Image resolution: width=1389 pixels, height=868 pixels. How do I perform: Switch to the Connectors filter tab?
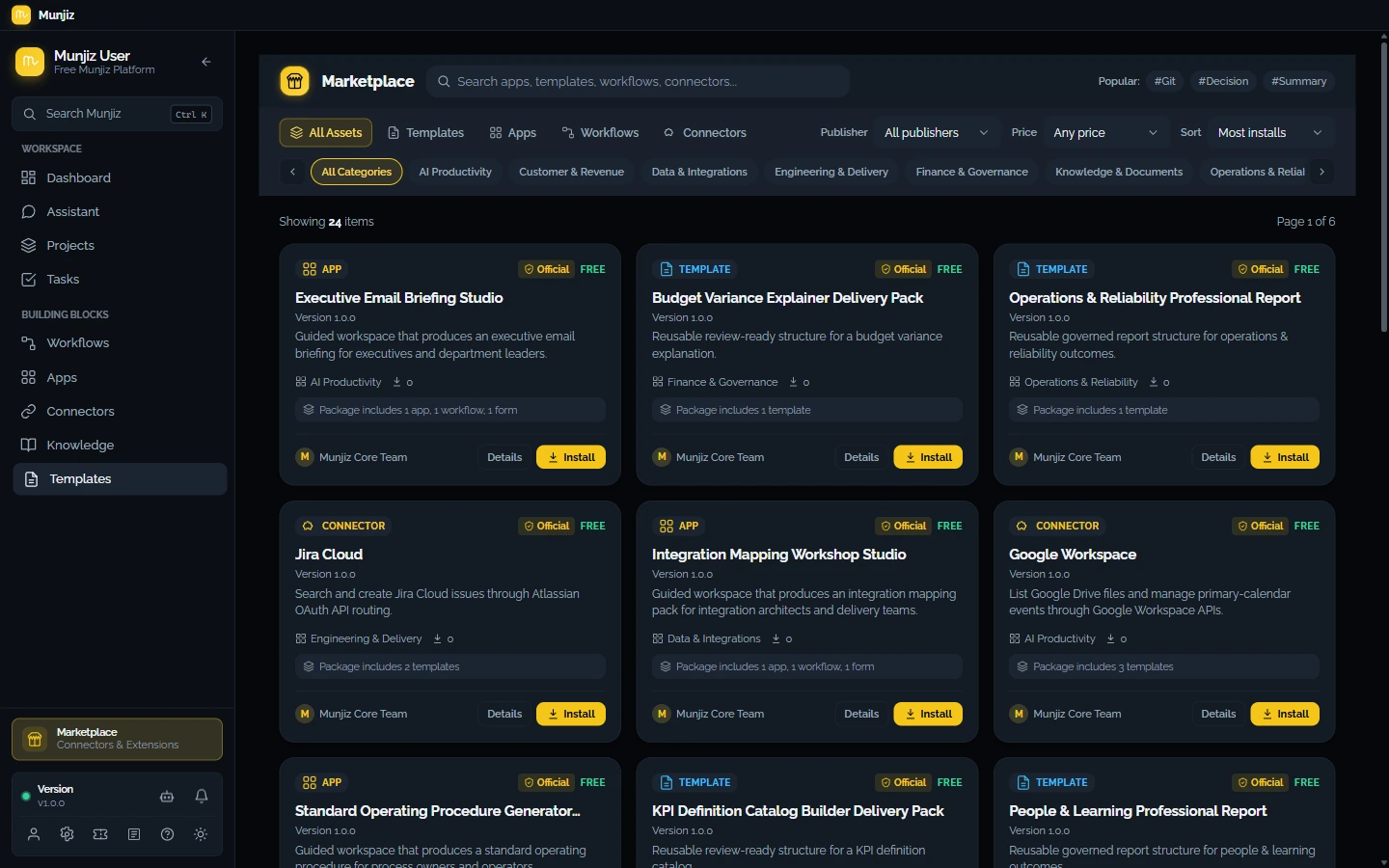coord(704,133)
